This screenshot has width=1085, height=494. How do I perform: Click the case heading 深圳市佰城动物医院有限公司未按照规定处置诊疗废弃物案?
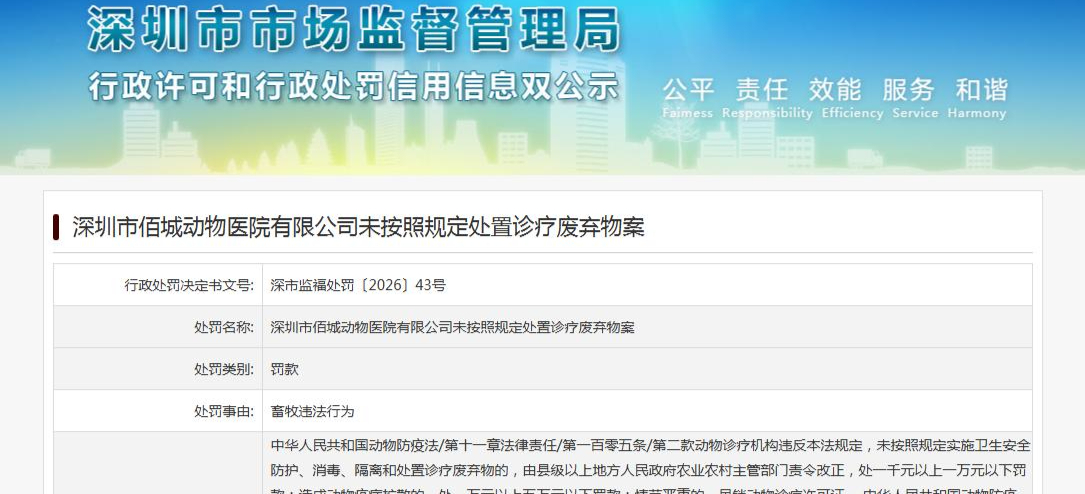[358, 227]
